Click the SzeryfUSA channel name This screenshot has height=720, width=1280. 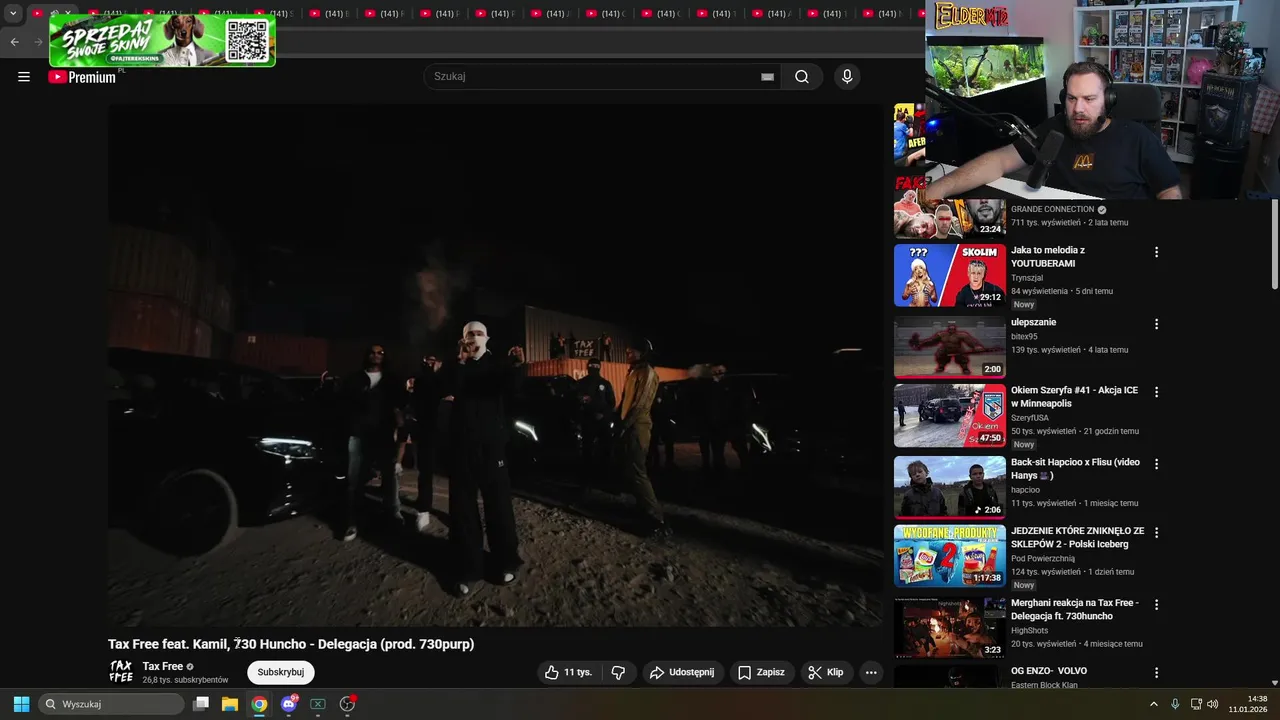(x=1031, y=418)
